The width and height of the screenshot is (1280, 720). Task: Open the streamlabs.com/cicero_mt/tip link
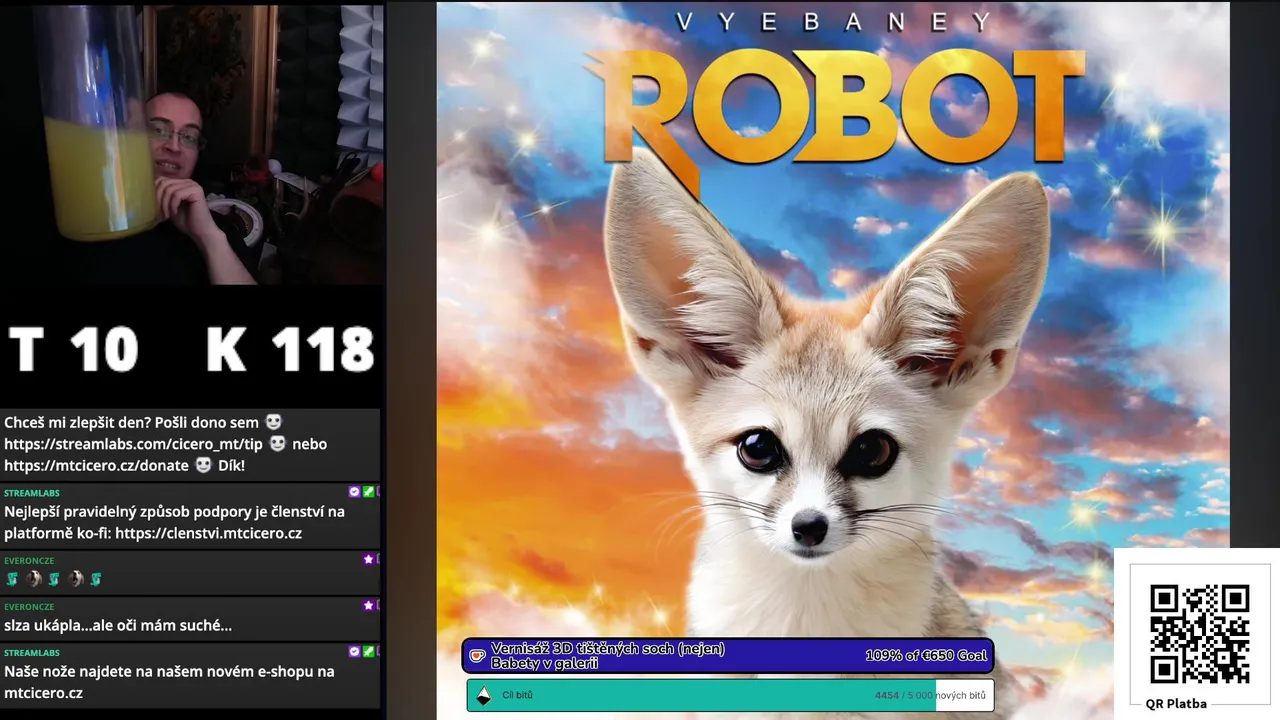click(135, 444)
